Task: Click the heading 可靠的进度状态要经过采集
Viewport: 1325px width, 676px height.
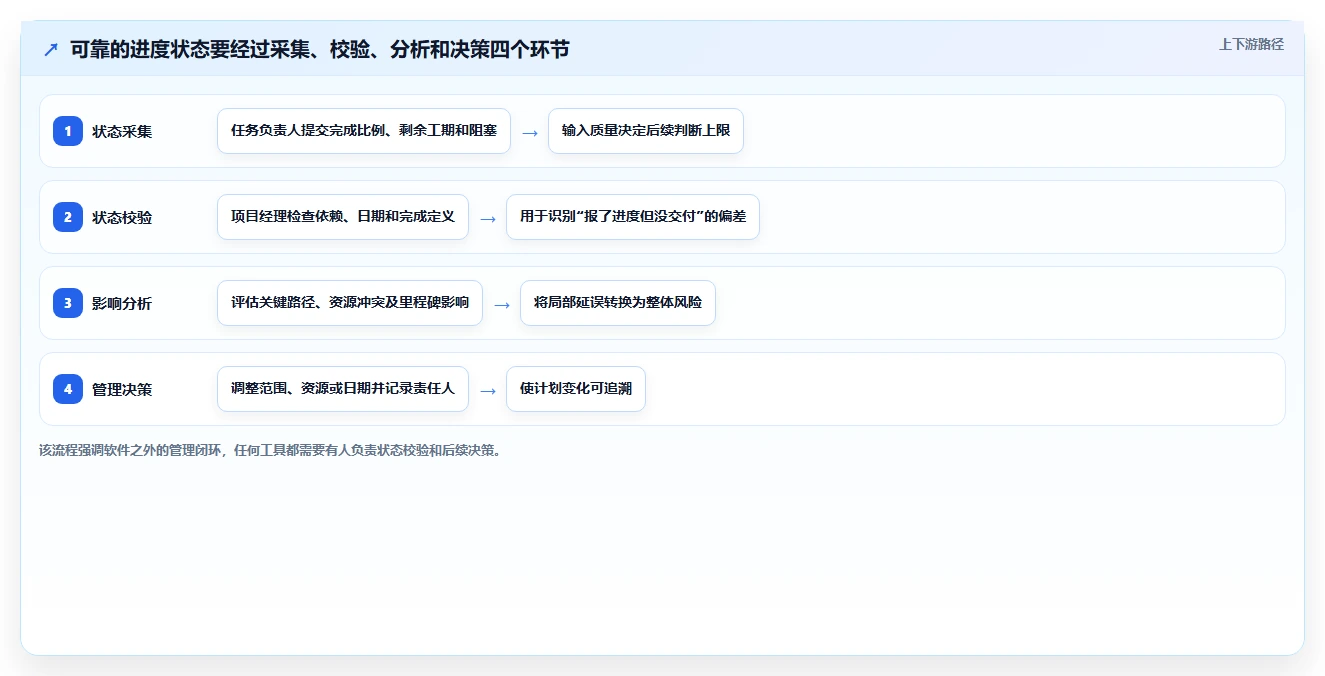Action: (320, 49)
